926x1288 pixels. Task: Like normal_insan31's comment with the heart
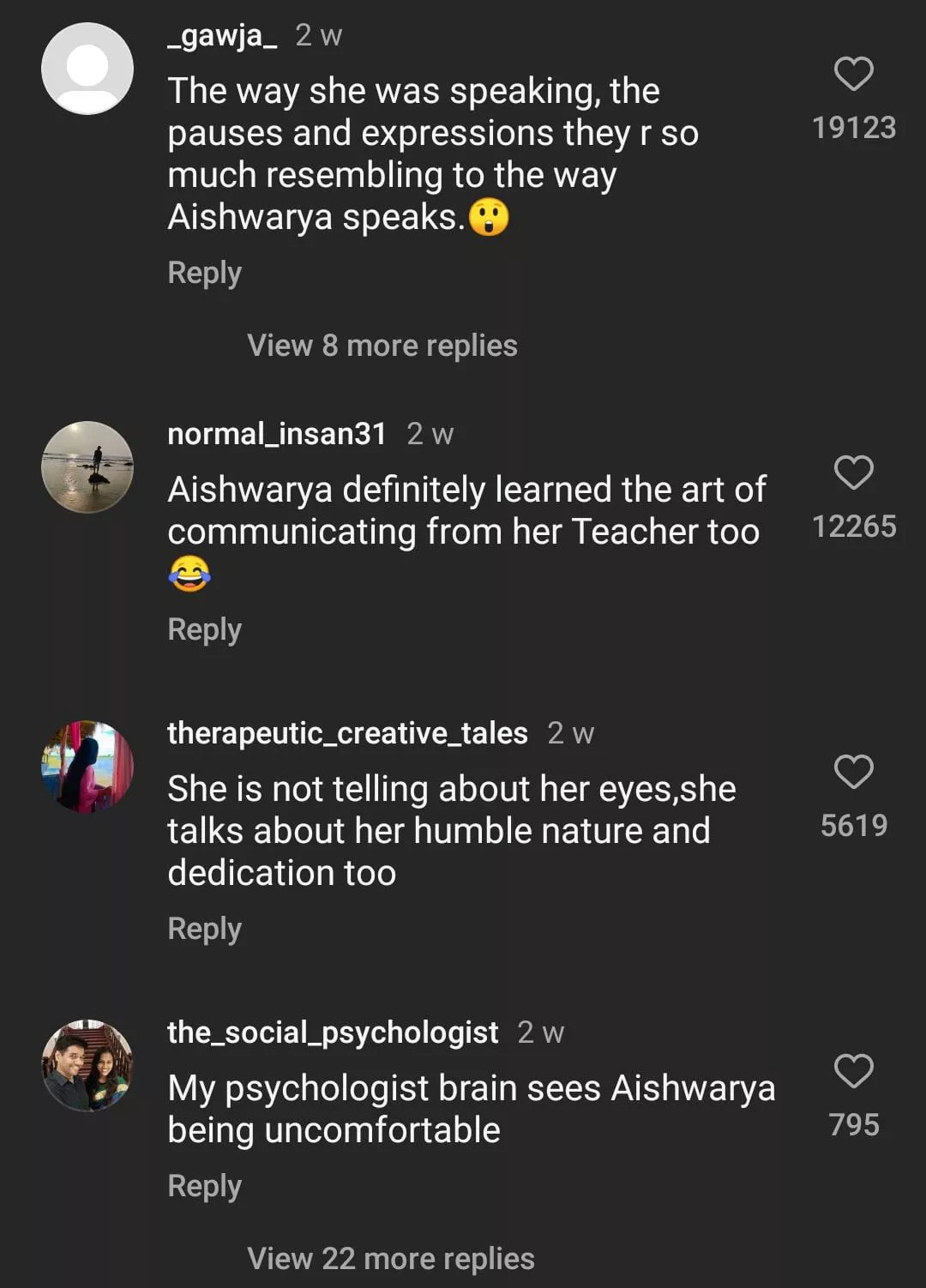click(853, 472)
